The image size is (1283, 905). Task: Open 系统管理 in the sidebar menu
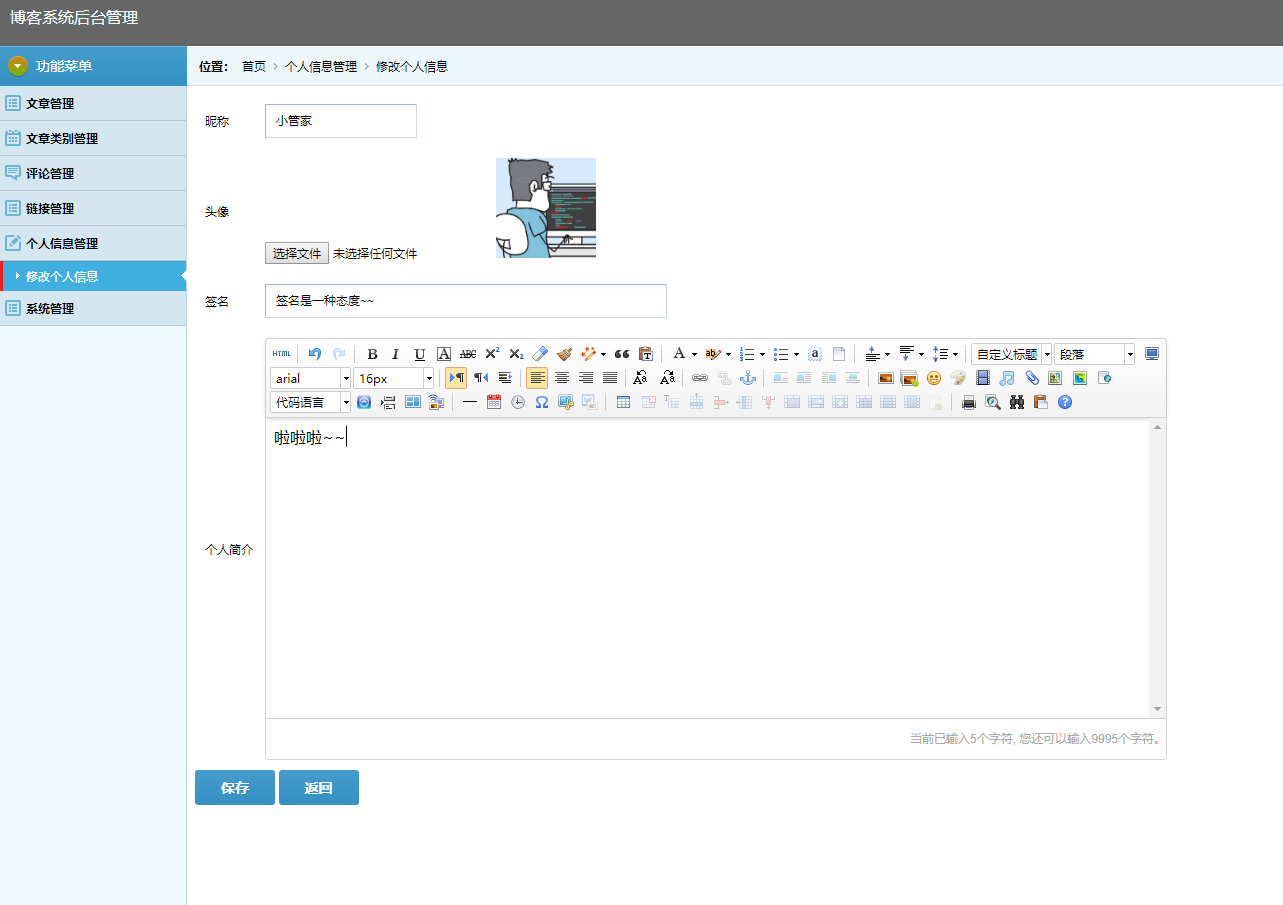point(50,308)
